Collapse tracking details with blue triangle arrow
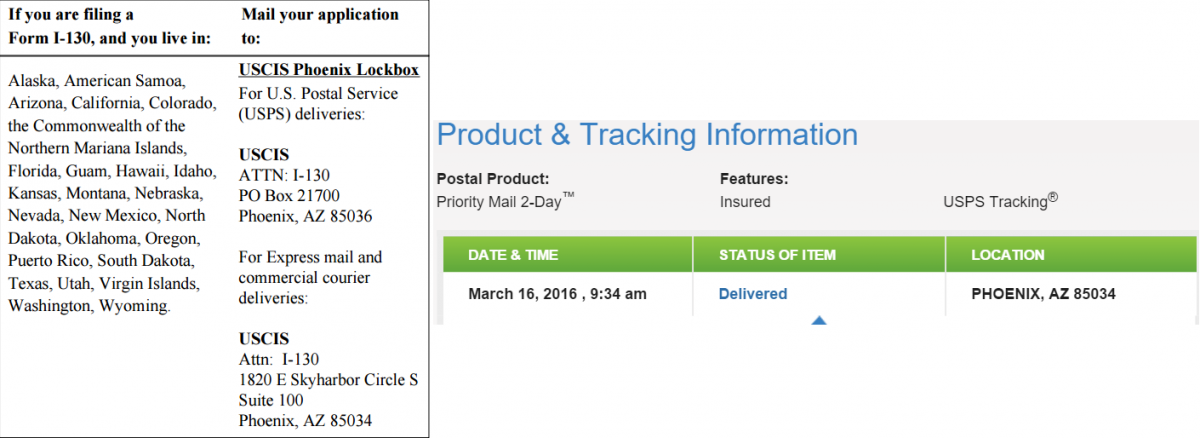 (x=819, y=321)
